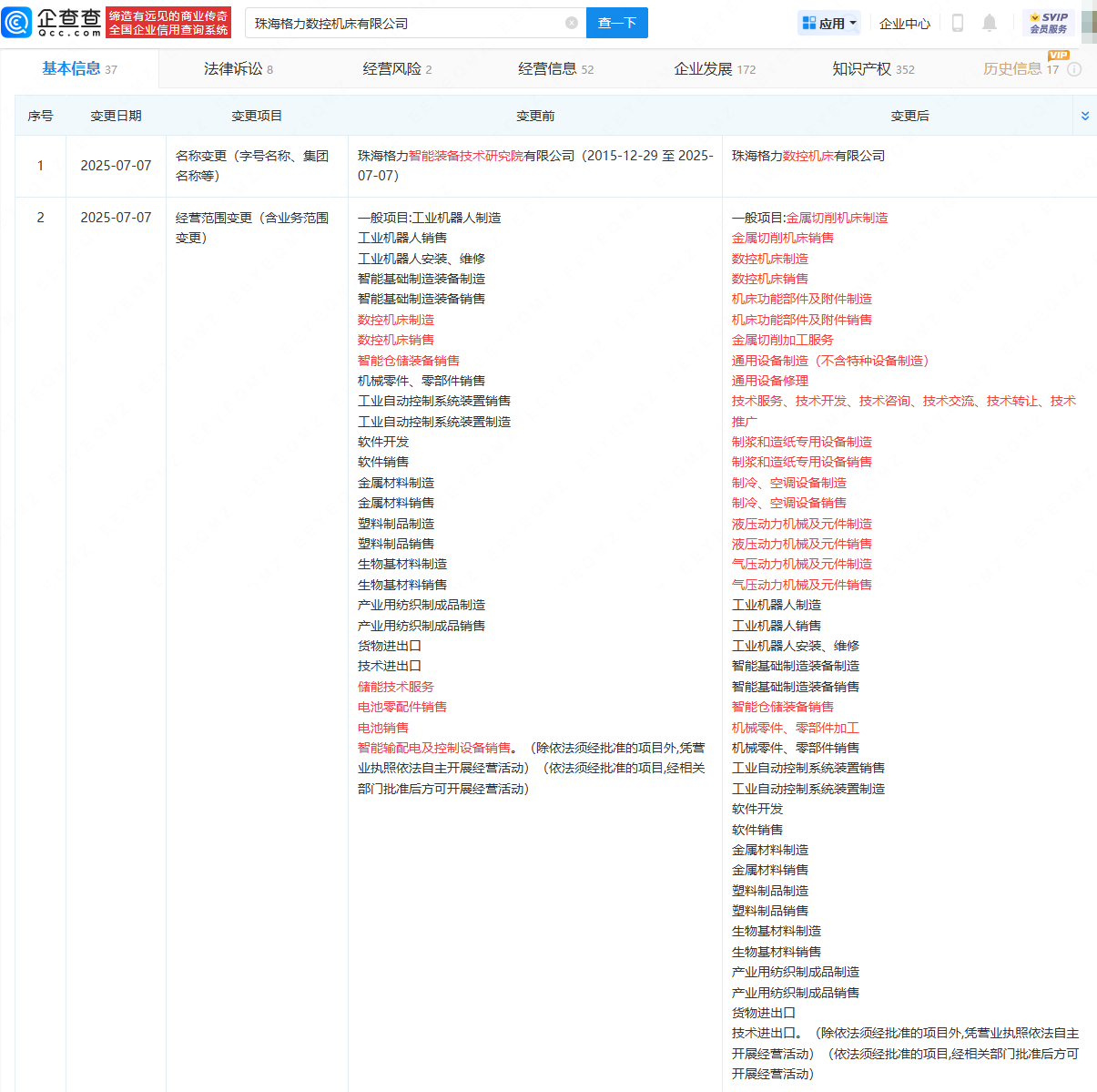1097x1092 pixels.
Task: Click 制浆和造纸专用设备制造 text
Action: [x=802, y=442]
